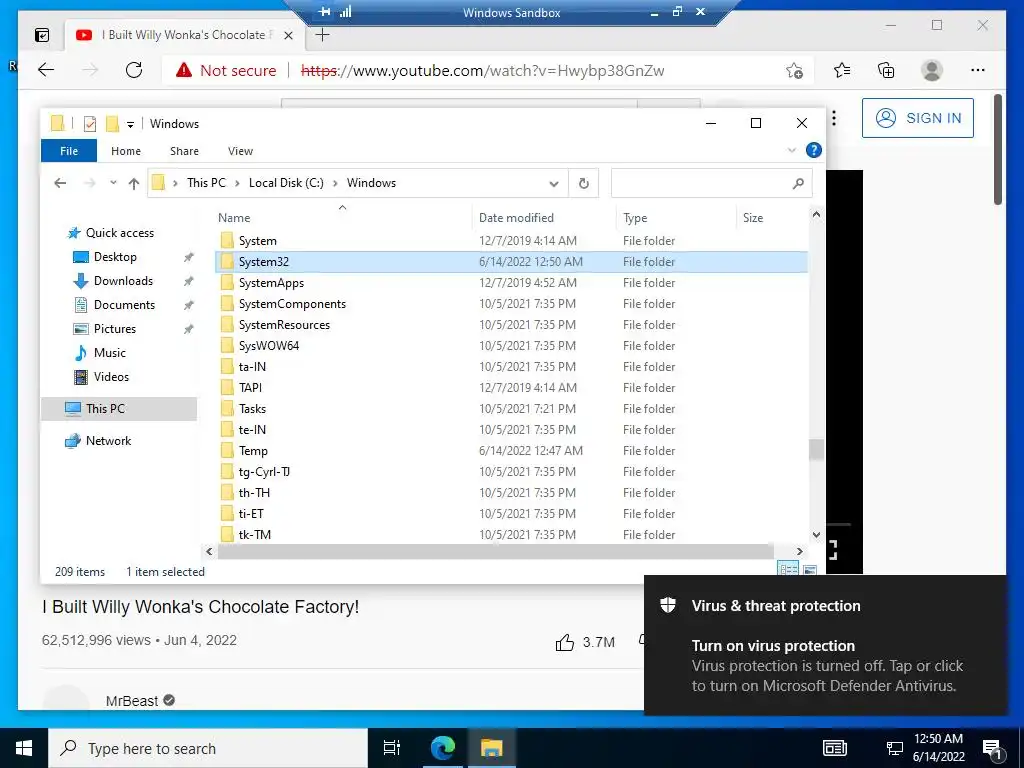The width and height of the screenshot is (1024, 768).
Task: Click the Properties quick access toolbar icon
Action: pos(90,123)
